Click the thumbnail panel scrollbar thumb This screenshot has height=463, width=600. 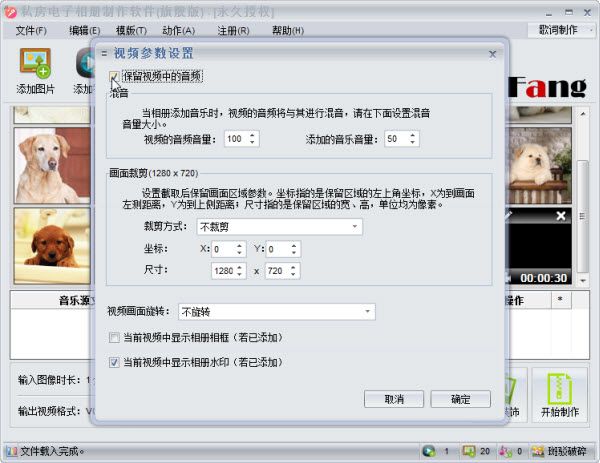582,216
